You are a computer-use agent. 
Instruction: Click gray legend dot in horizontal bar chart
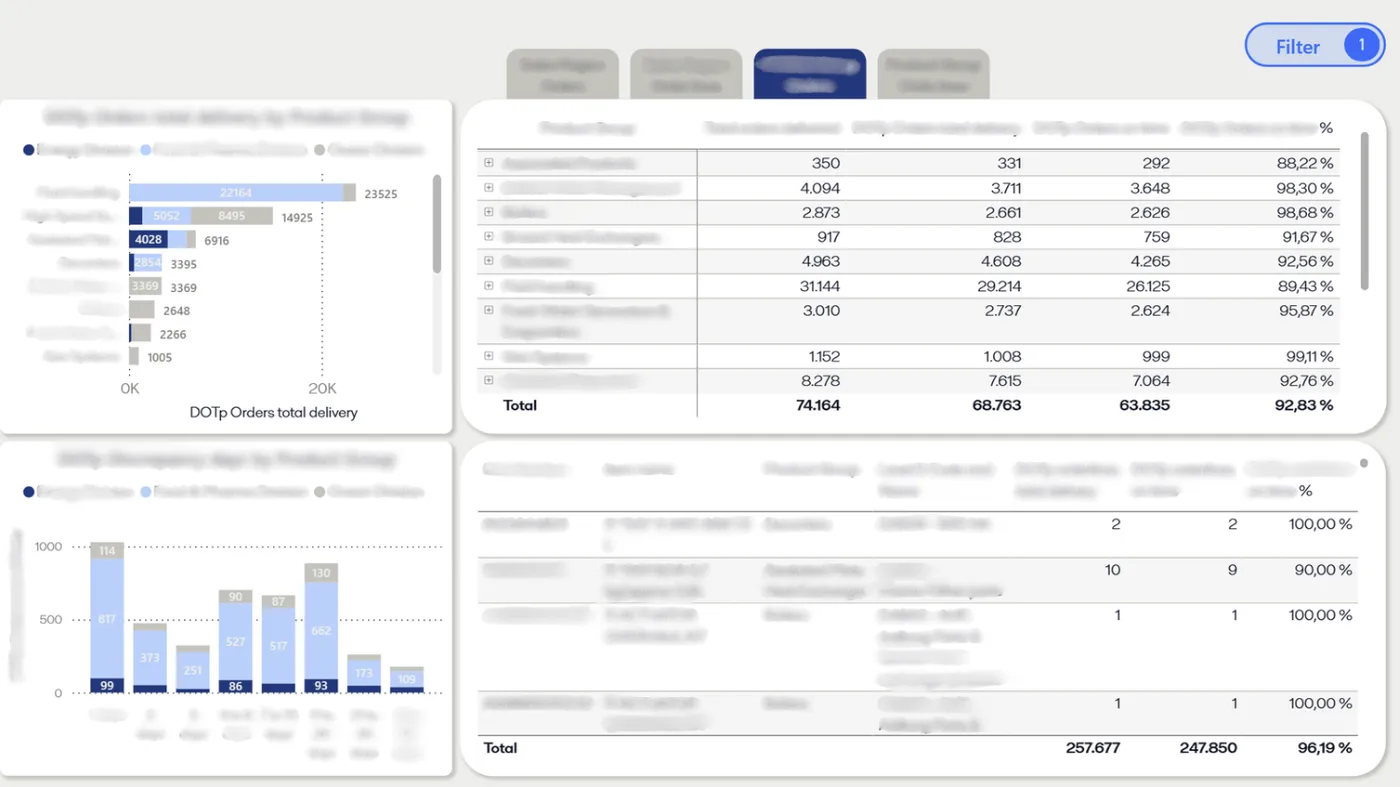tap(319, 150)
